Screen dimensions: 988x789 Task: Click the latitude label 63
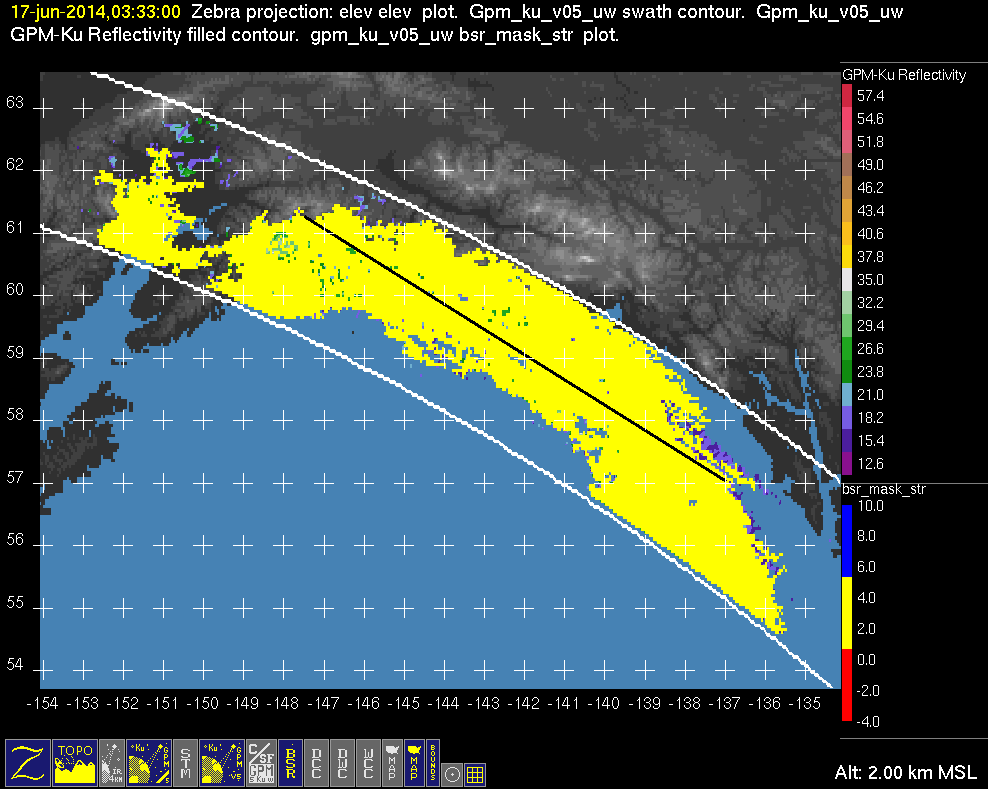(x=14, y=102)
